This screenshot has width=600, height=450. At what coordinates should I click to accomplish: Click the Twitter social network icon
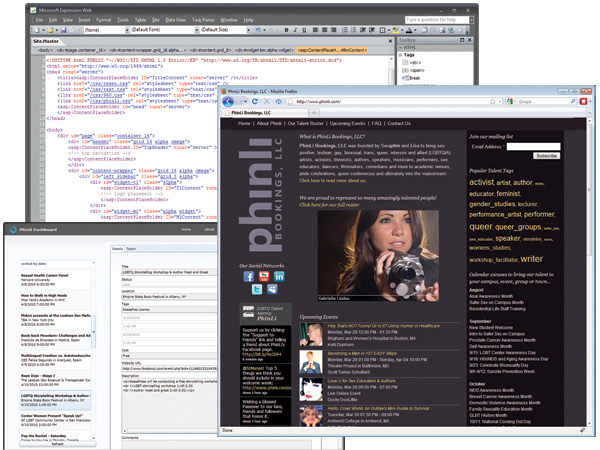click(257, 289)
